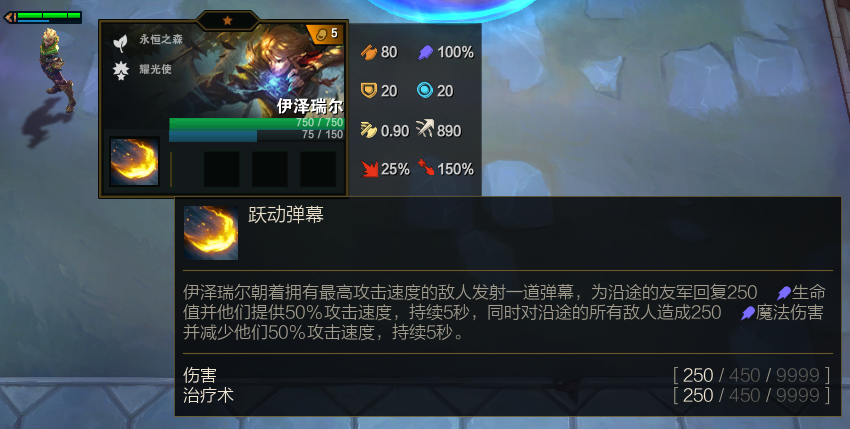Click the attack range 890 icon
The image size is (850, 429).
coord(425,129)
